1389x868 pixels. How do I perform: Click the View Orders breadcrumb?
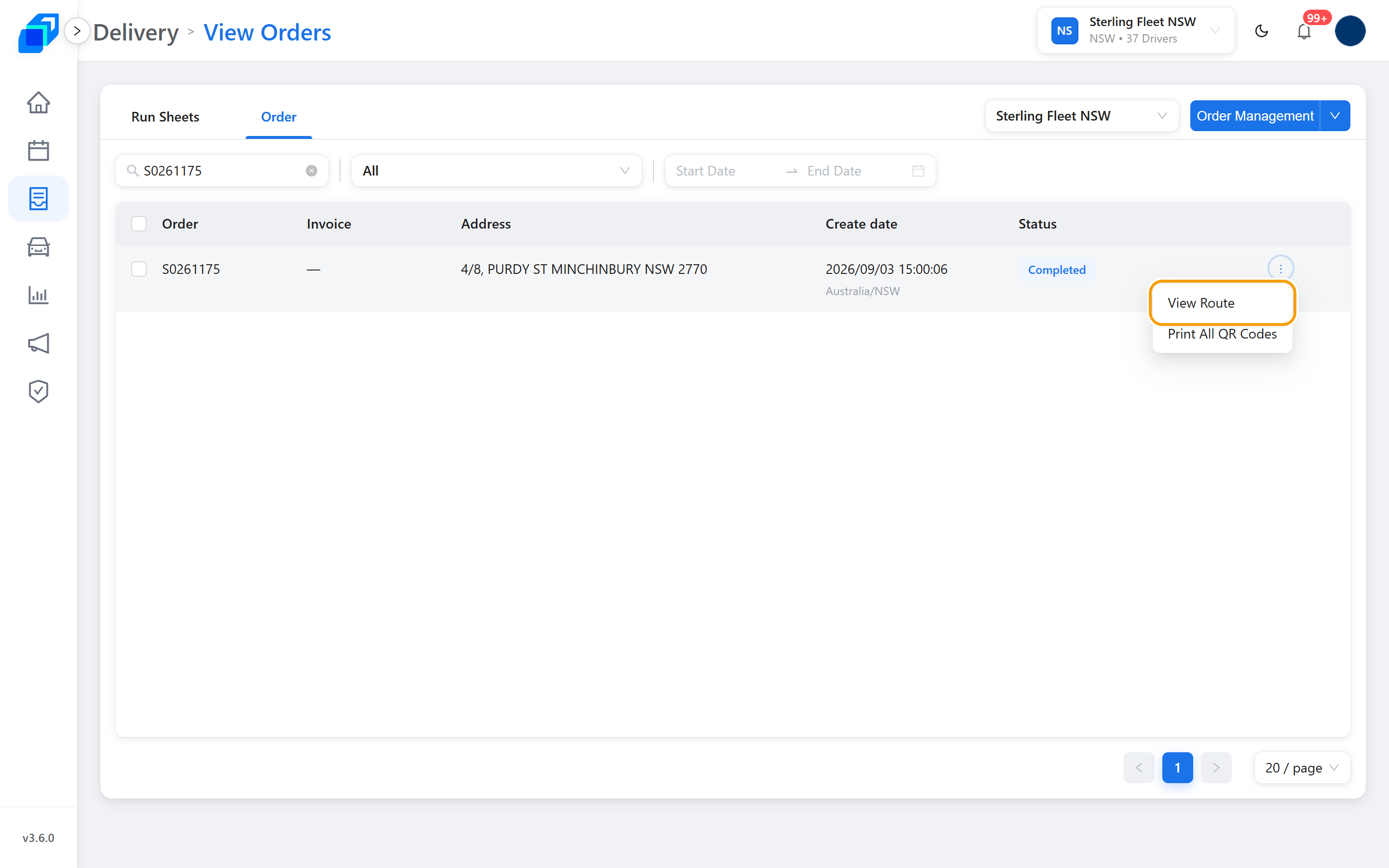(267, 32)
